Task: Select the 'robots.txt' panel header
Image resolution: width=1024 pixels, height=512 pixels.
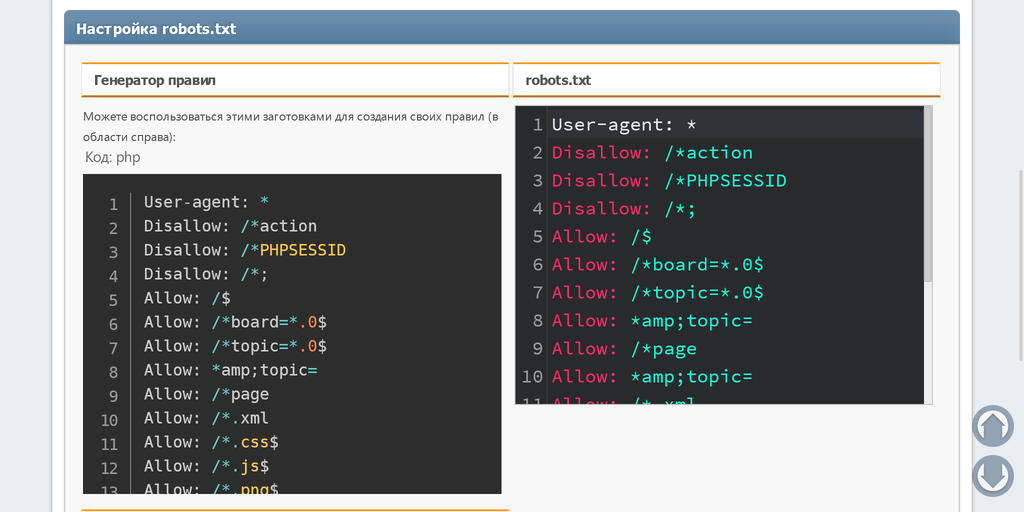Action: (558, 80)
